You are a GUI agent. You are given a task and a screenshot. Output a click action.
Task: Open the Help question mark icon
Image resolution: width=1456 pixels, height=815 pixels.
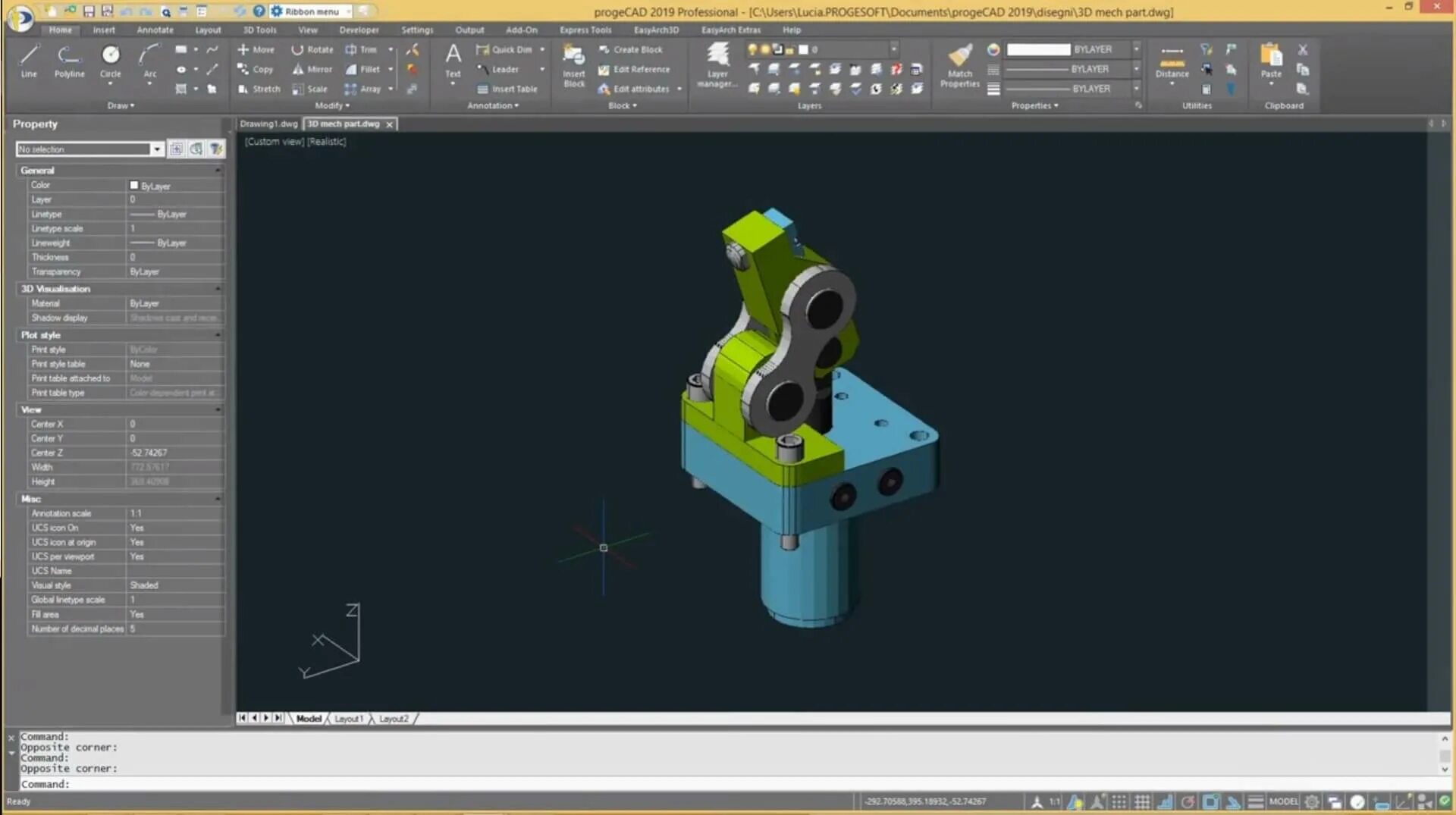click(259, 11)
